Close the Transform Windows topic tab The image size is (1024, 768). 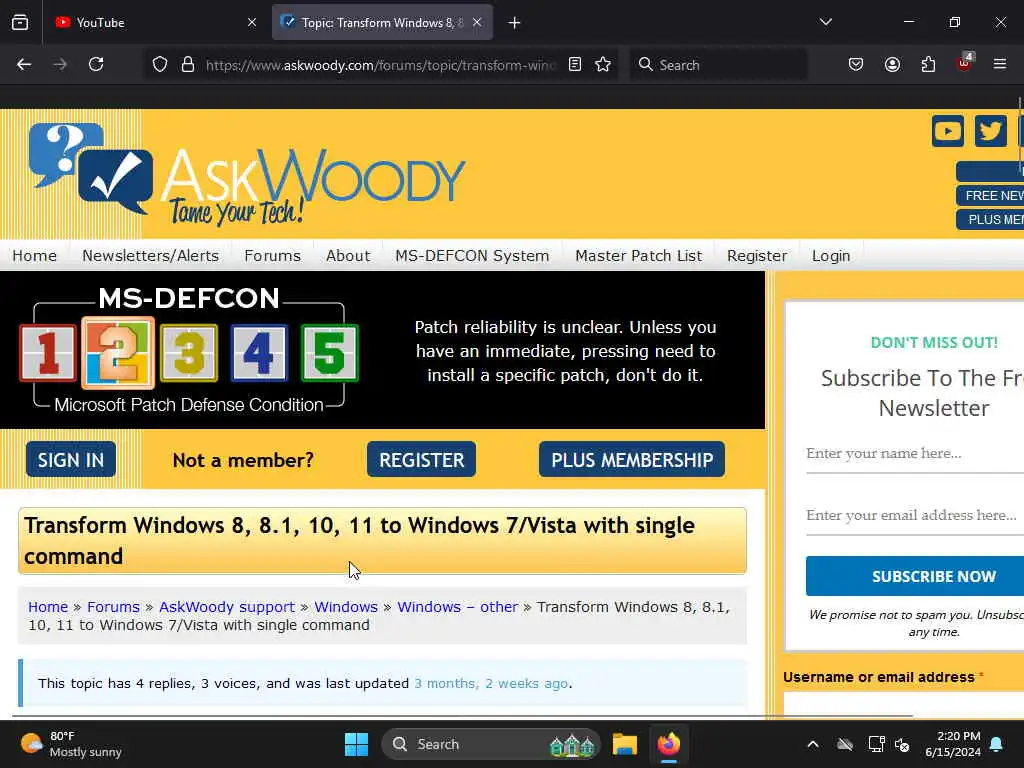pyautogui.click(x=477, y=22)
